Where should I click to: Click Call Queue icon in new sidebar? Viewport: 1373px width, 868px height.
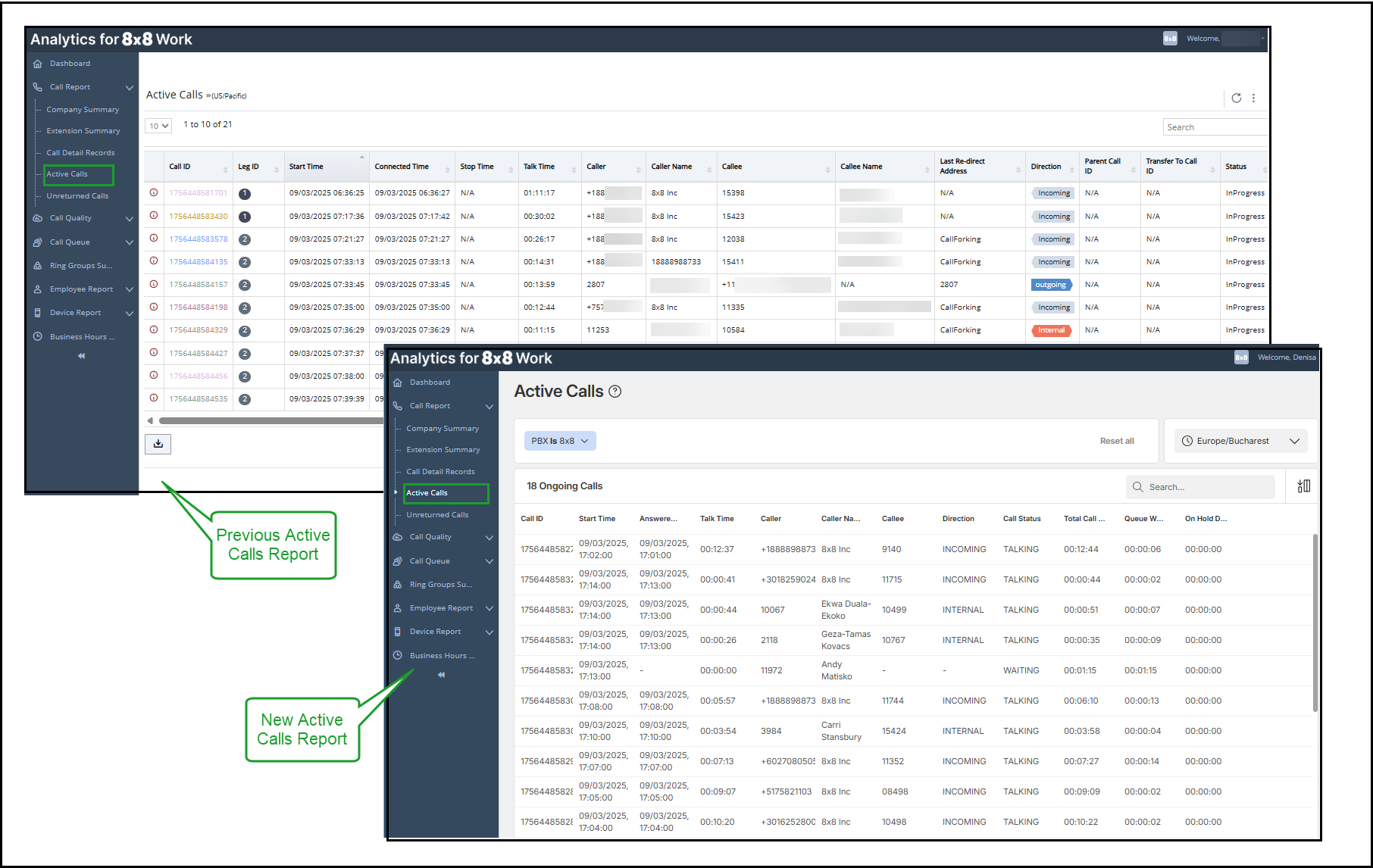398,561
